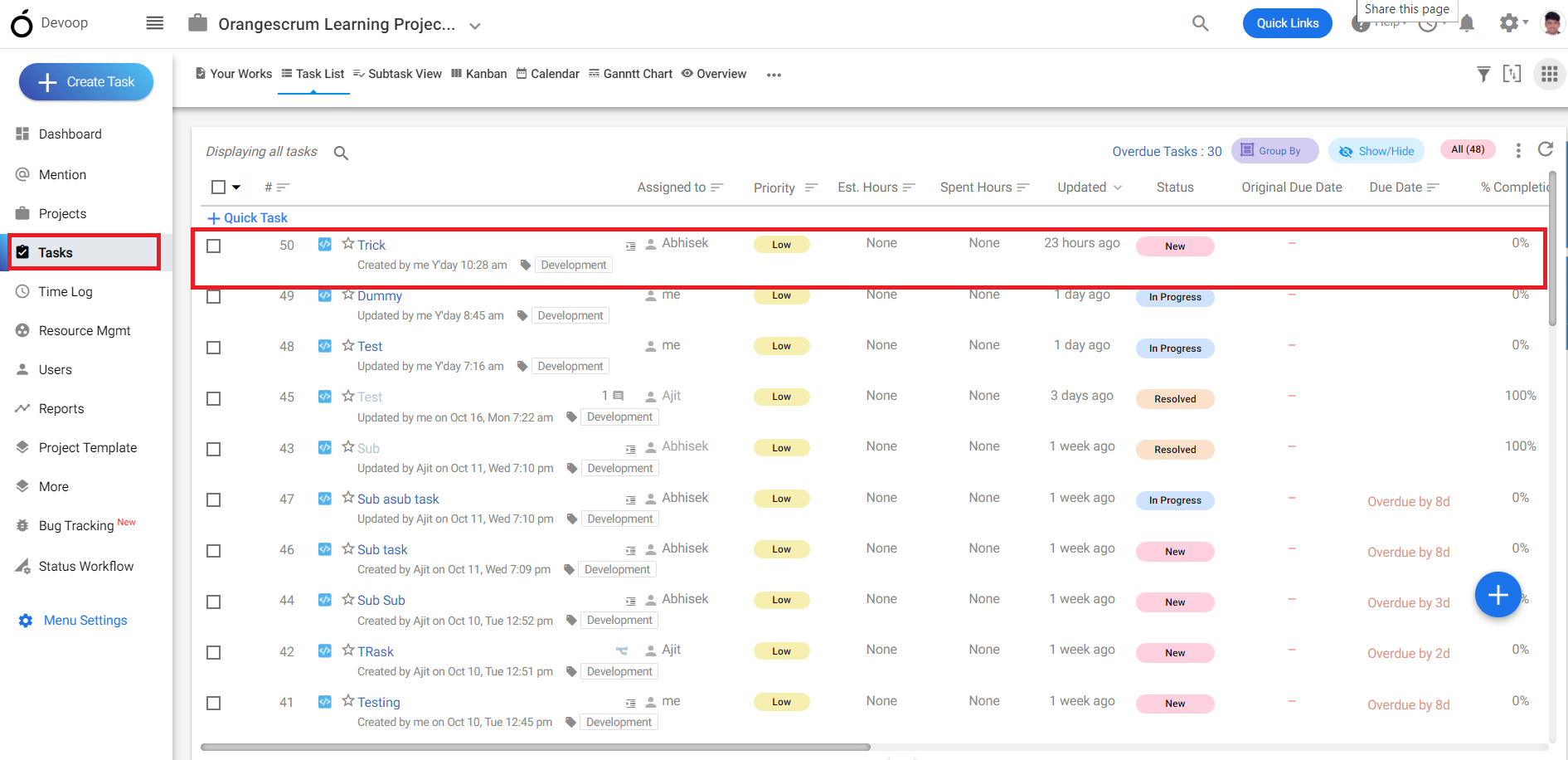Image resolution: width=1568 pixels, height=760 pixels.
Task: Open the notifications bell
Action: pyautogui.click(x=1467, y=23)
